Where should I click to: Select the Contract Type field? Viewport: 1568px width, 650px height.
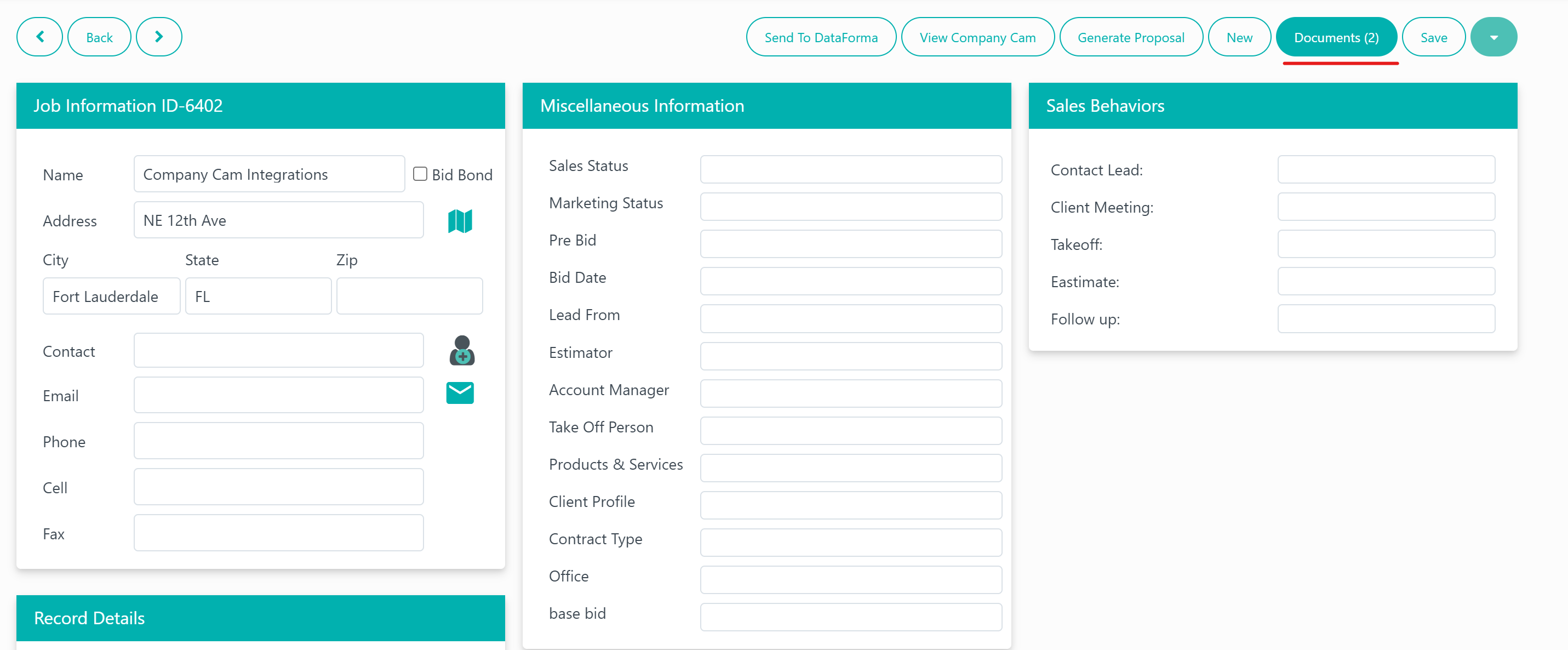pyautogui.click(x=850, y=543)
